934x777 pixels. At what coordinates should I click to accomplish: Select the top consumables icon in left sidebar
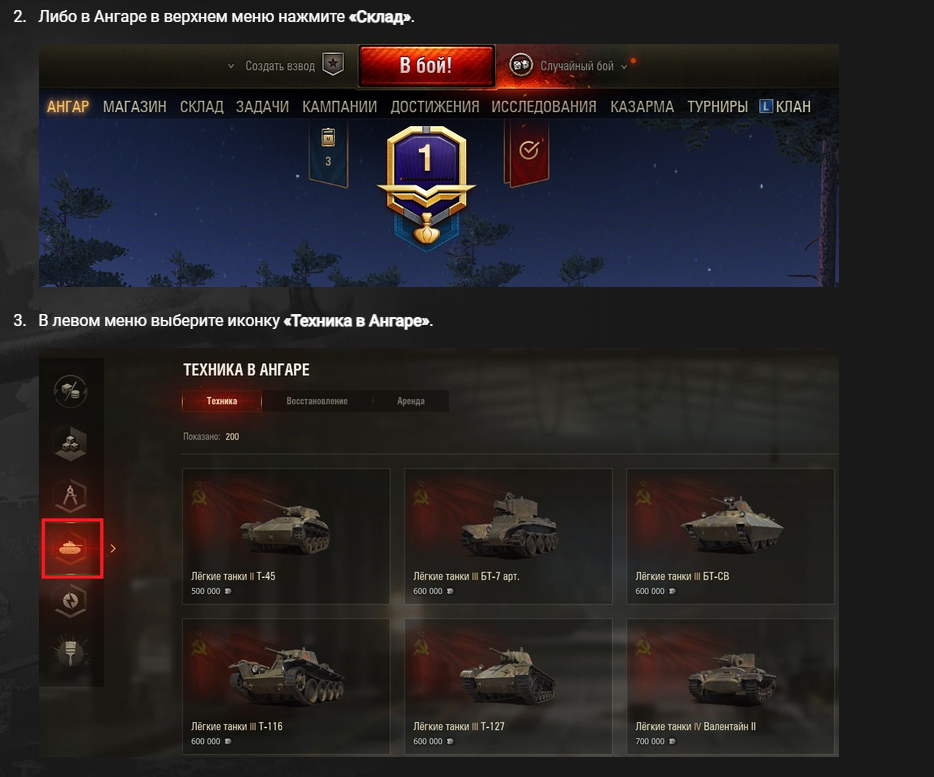(x=71, y=391)
